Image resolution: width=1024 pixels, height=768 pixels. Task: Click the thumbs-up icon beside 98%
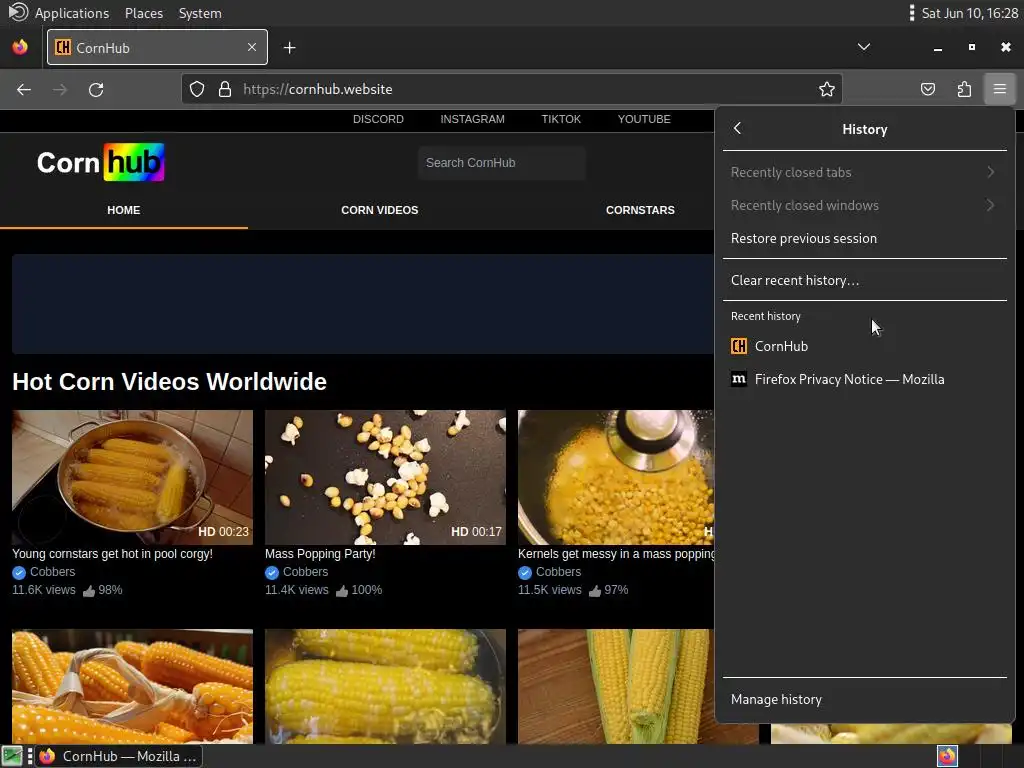[89, 590]
